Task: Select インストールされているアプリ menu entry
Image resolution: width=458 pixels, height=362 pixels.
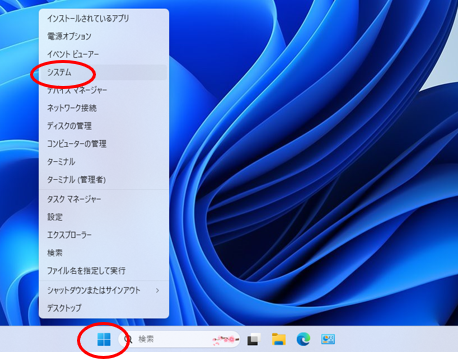Action: click(104, 18)
